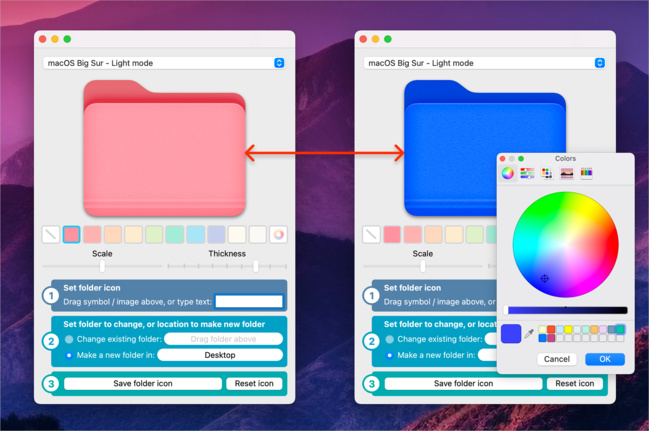Open the color wheel tab in Colors panel
The image size is (649, 431).
tap(508, 173)
